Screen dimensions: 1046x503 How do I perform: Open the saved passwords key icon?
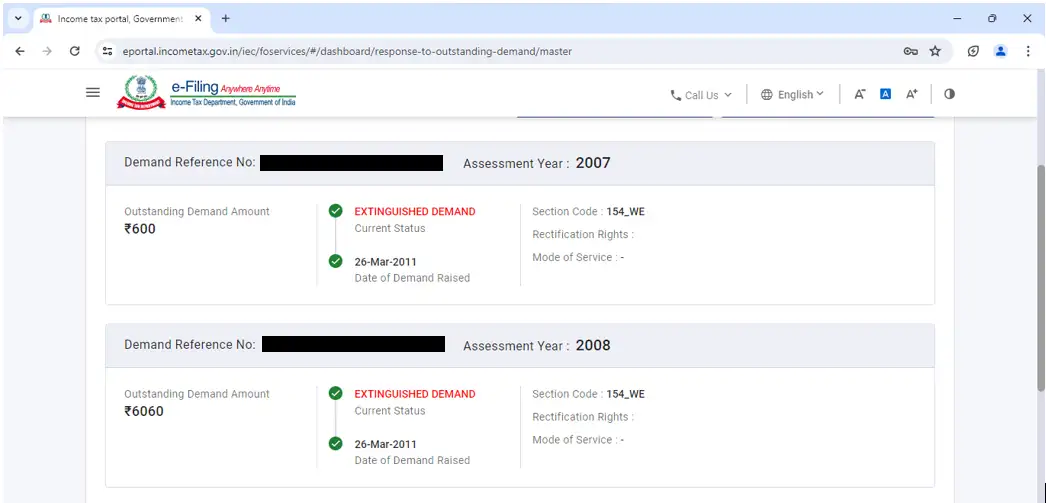910,51
